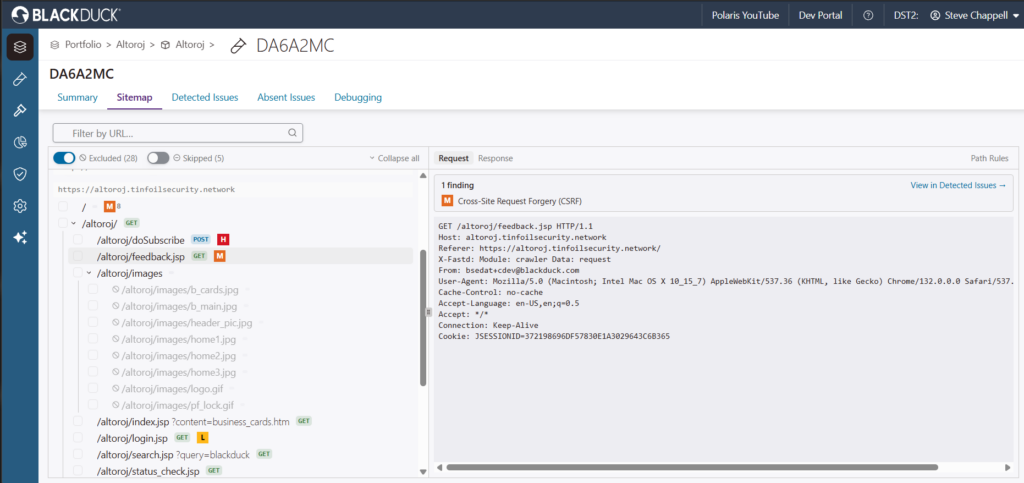Click the test icon beside DA6A2MC title
Viewport: 1024px width, 483px height.
(240, 45)
